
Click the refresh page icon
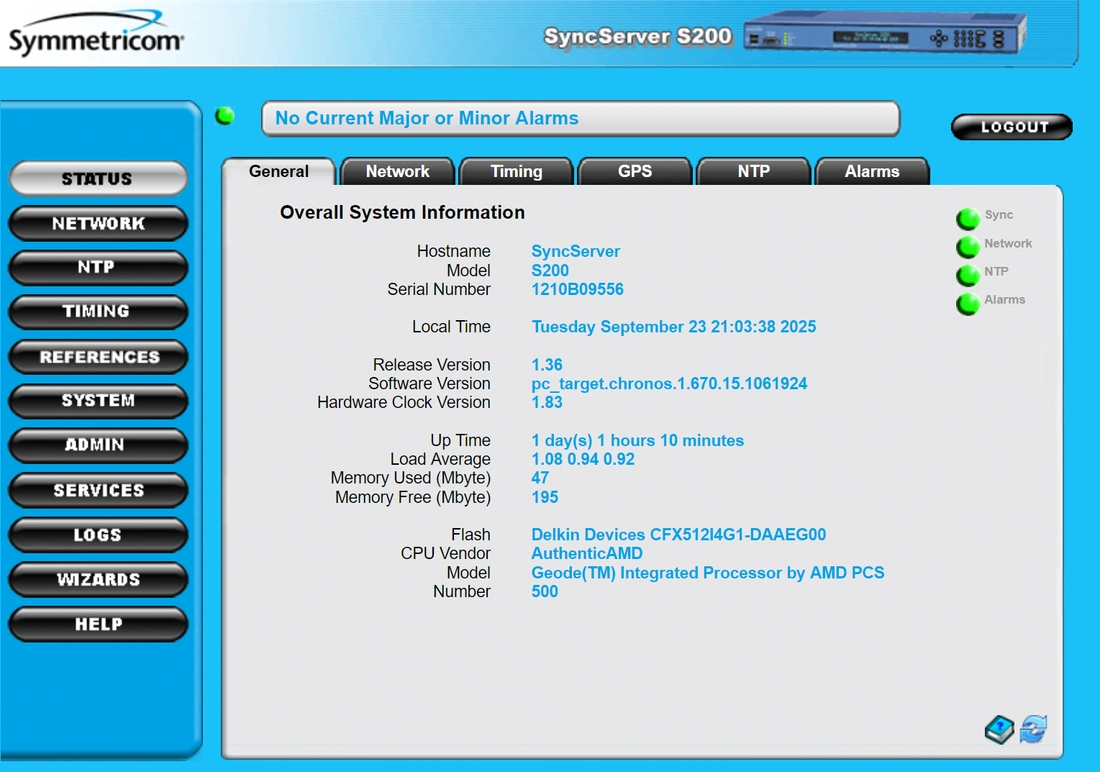(1034, 729)
